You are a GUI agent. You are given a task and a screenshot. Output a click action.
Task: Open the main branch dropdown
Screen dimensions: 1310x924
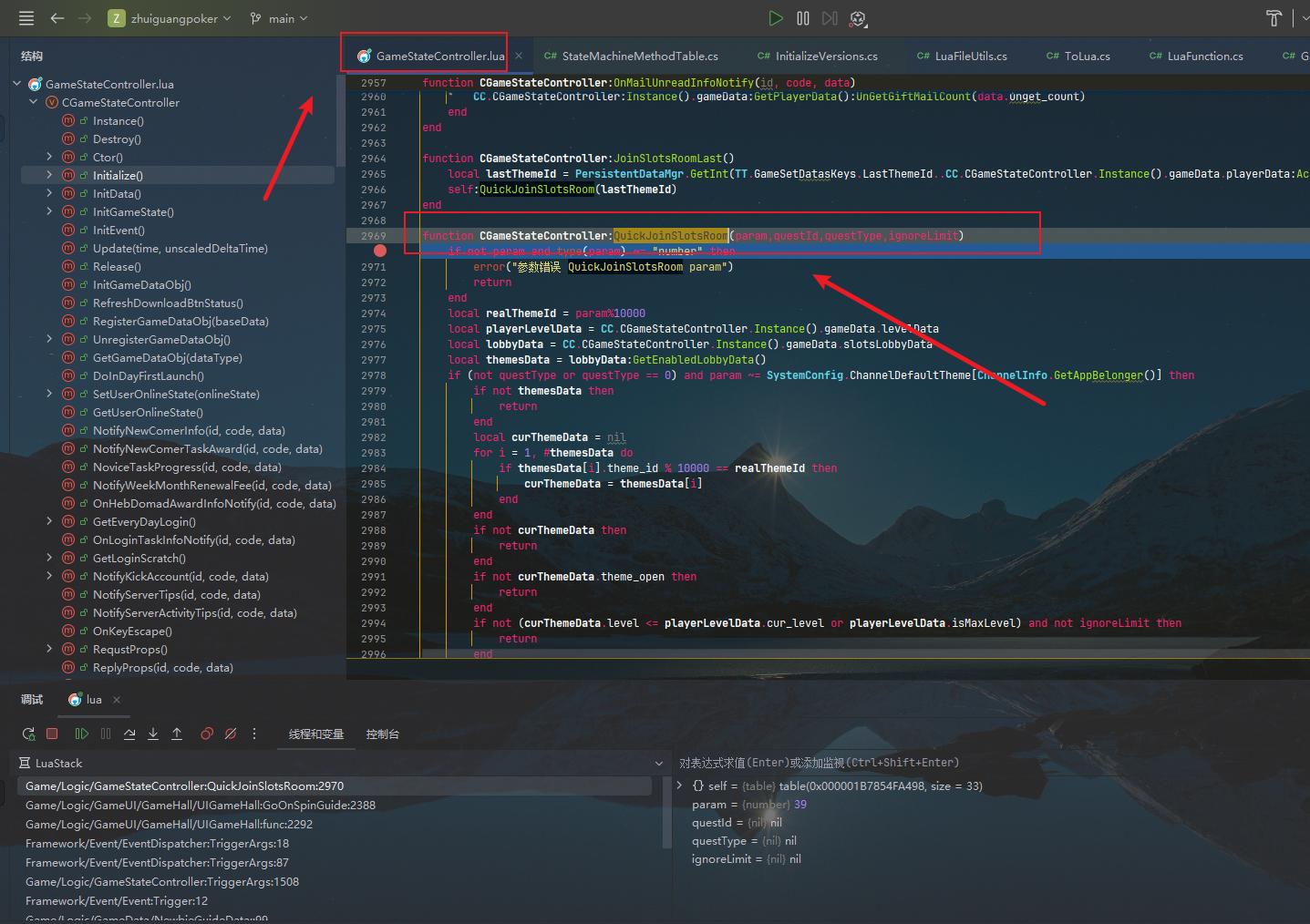tap(279, 18)
